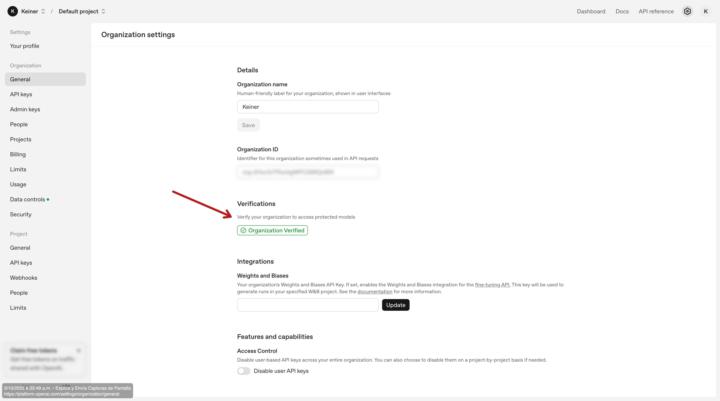Viewport: 720px width, 401px height.
Task: Open Dashboard in top navigation
Action: pyautogui.click(x=590, y=11)
